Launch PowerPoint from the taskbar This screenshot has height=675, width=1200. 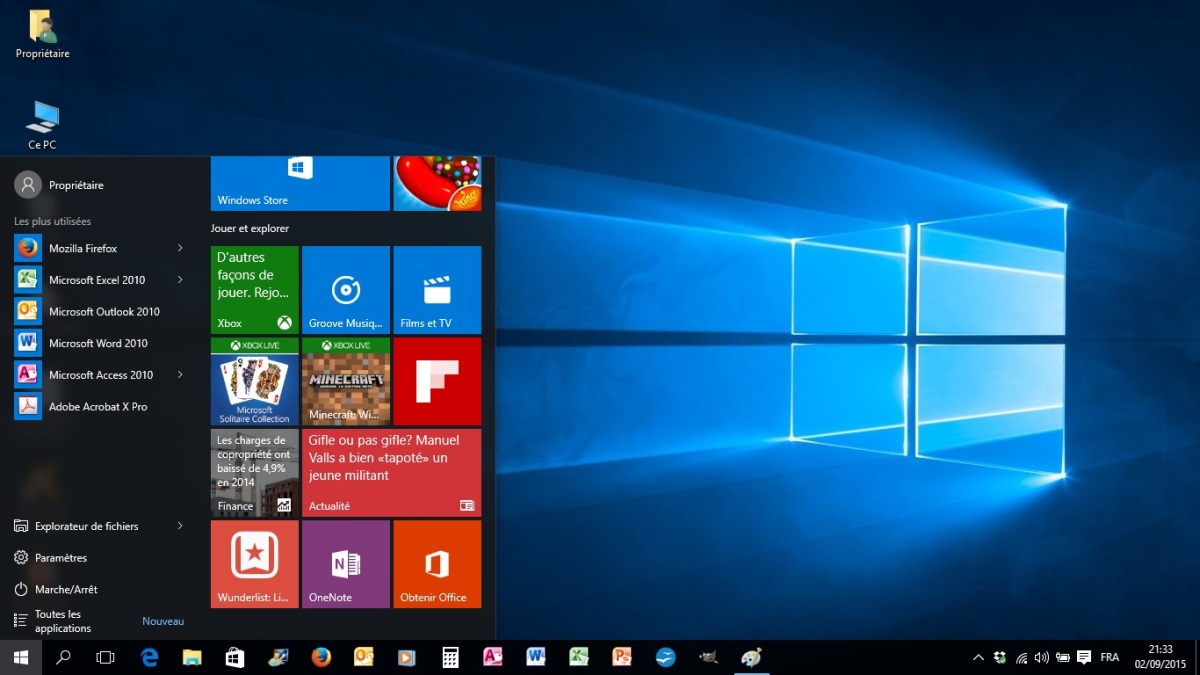(x=622, y=657)
